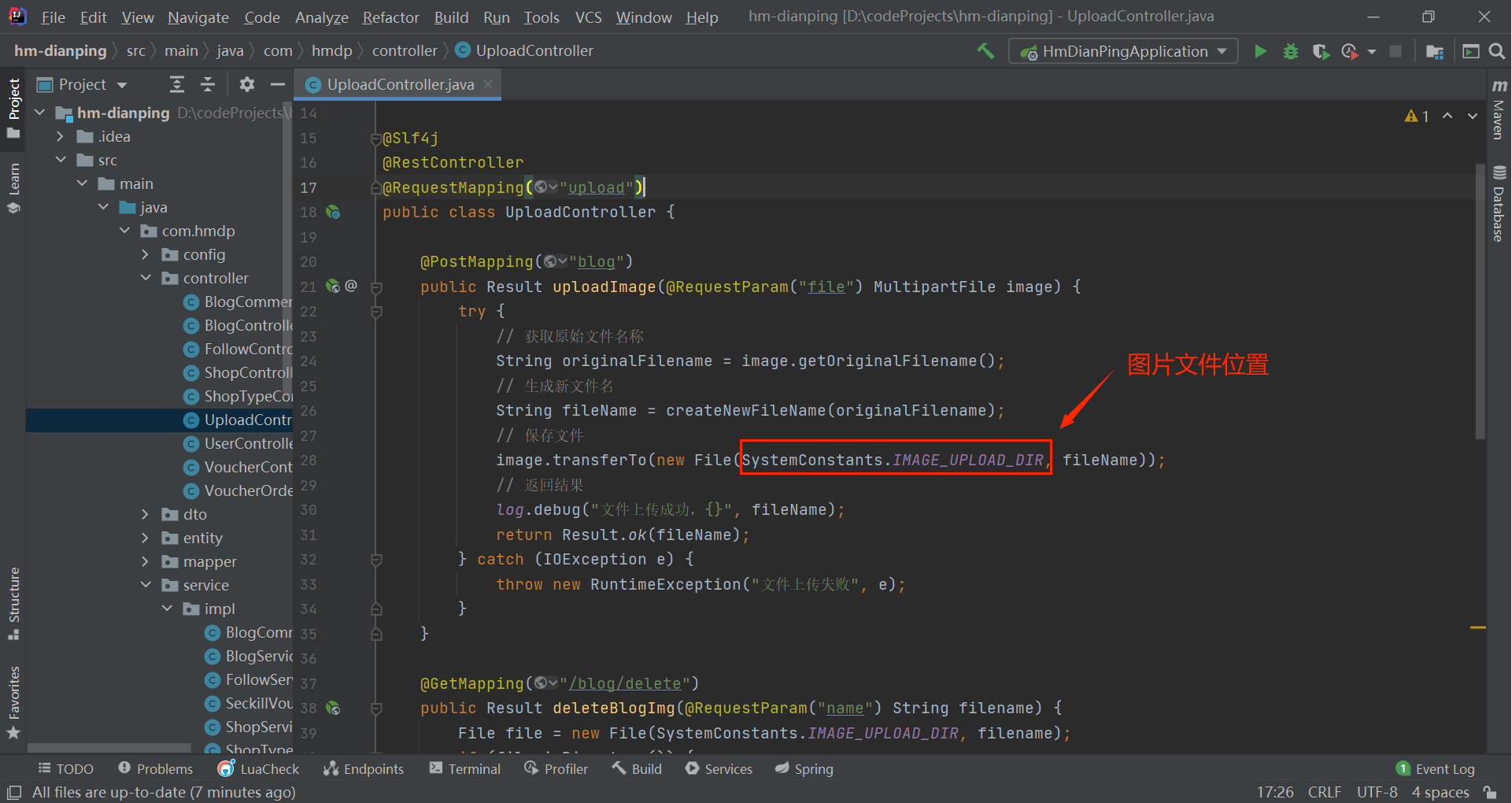Screen dimensions: 1512x803
Task: Click the gutter icon on line 38
Action: coord(333,708)
